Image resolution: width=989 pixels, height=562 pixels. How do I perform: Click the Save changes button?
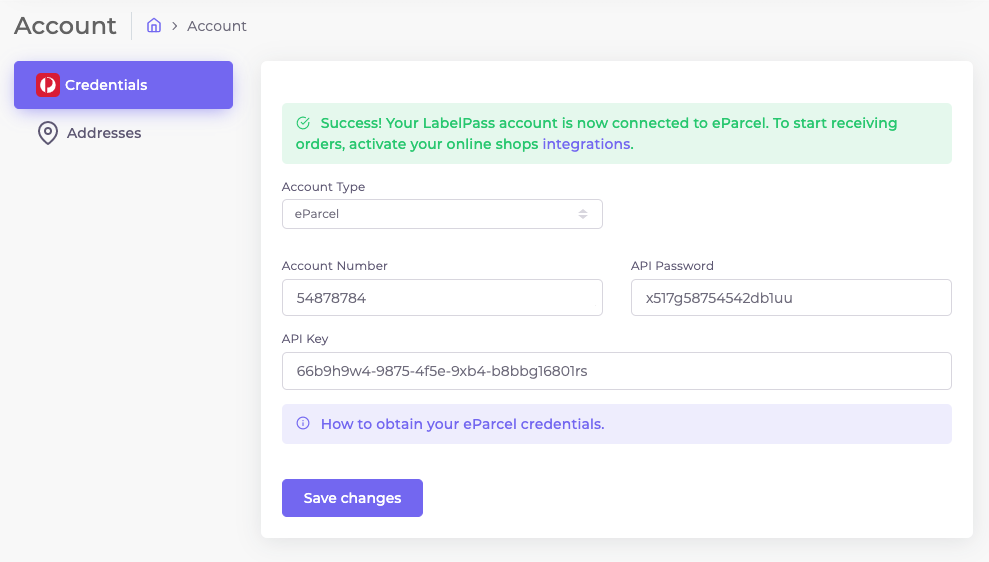click(352, 498)
